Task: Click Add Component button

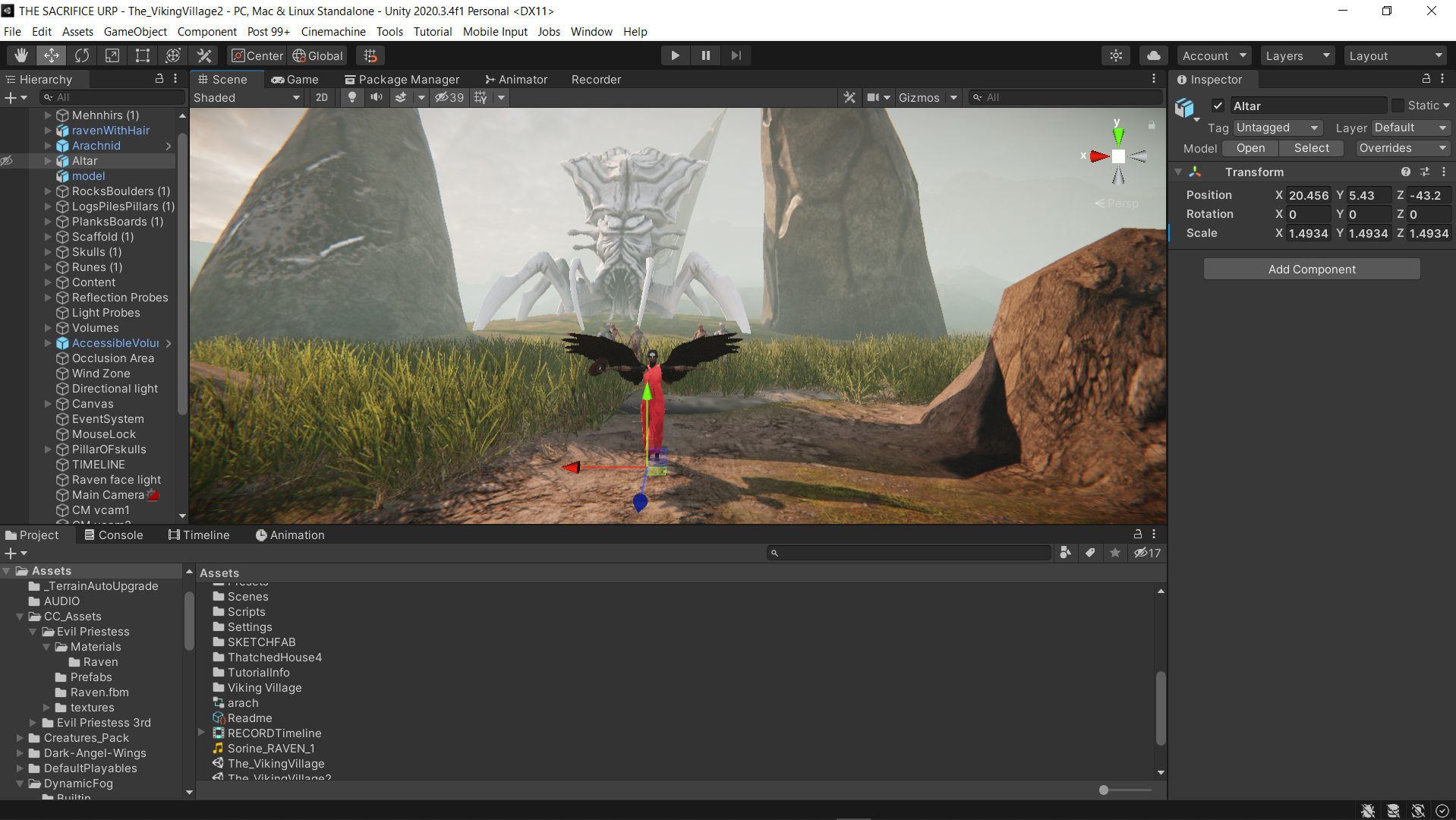Action: coord(1312,269)
